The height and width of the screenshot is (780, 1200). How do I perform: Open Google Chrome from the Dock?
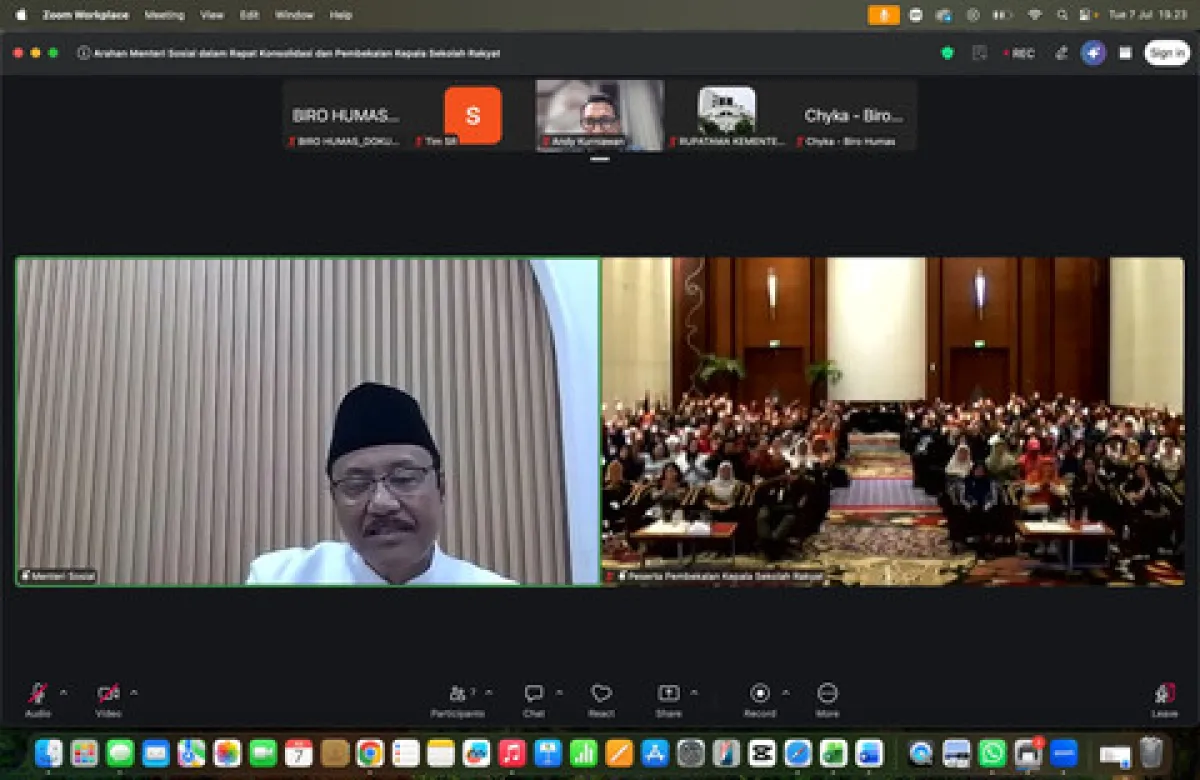[370, 753]
